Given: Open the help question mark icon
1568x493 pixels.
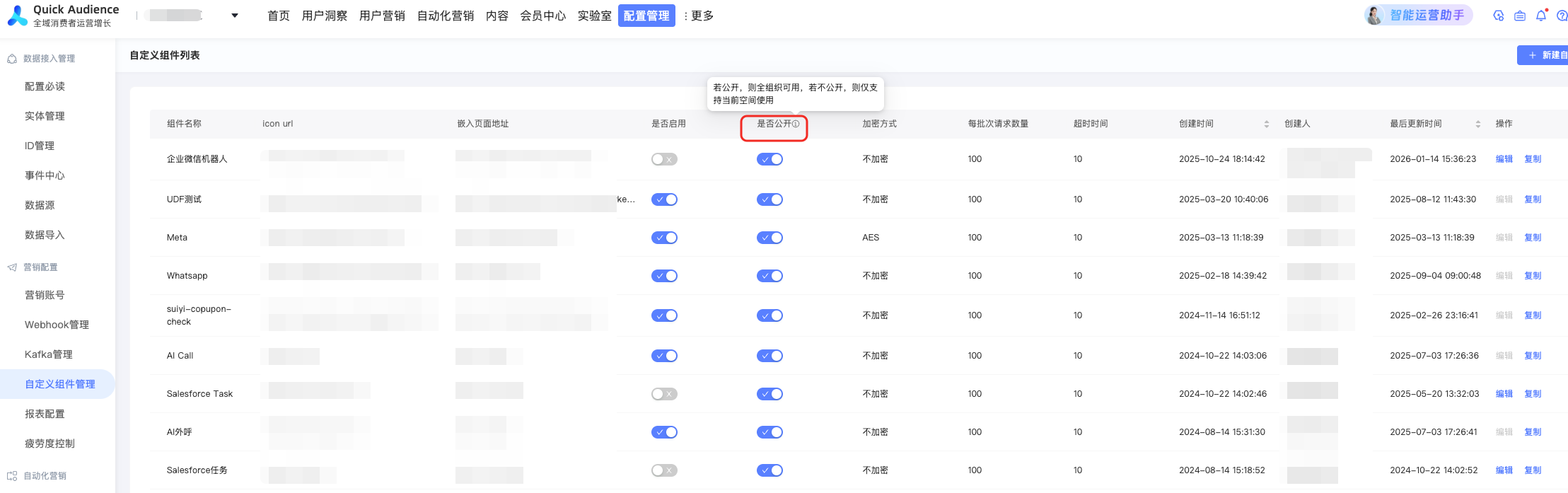Looking at the screenshot, I should [x=1562, y=16].
